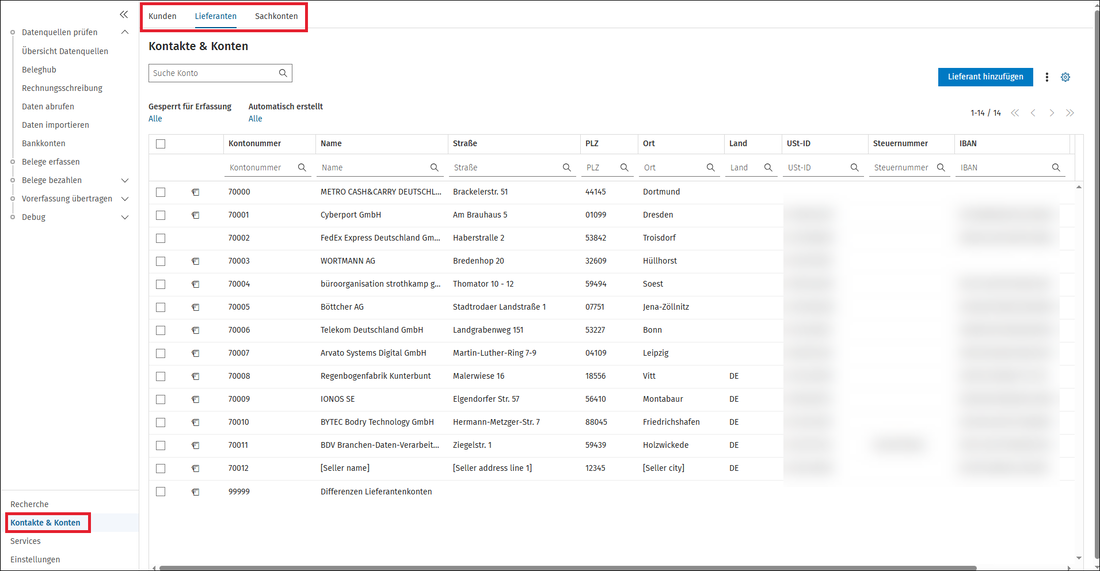Click document icon in row 70011
Viewport: 1100px width, 571px height.
[196, 445]
